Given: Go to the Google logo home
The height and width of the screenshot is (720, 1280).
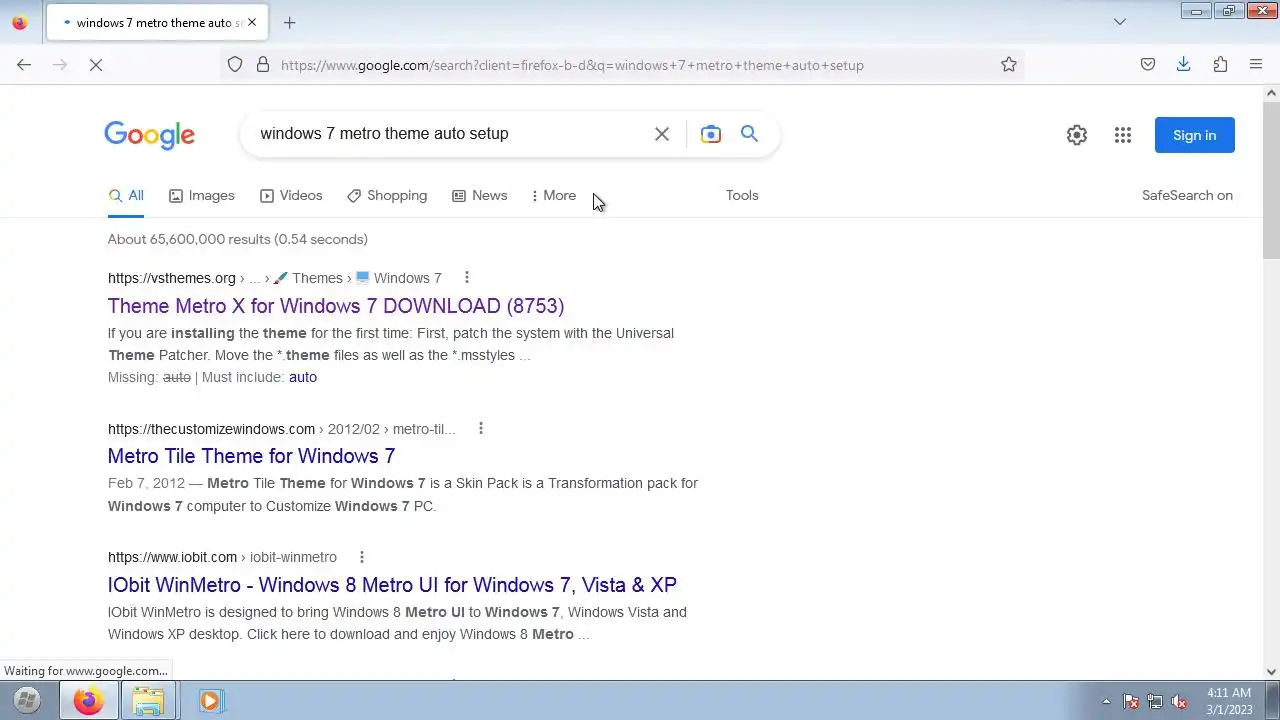Looking at the screenshot, I should pos(150,135).
